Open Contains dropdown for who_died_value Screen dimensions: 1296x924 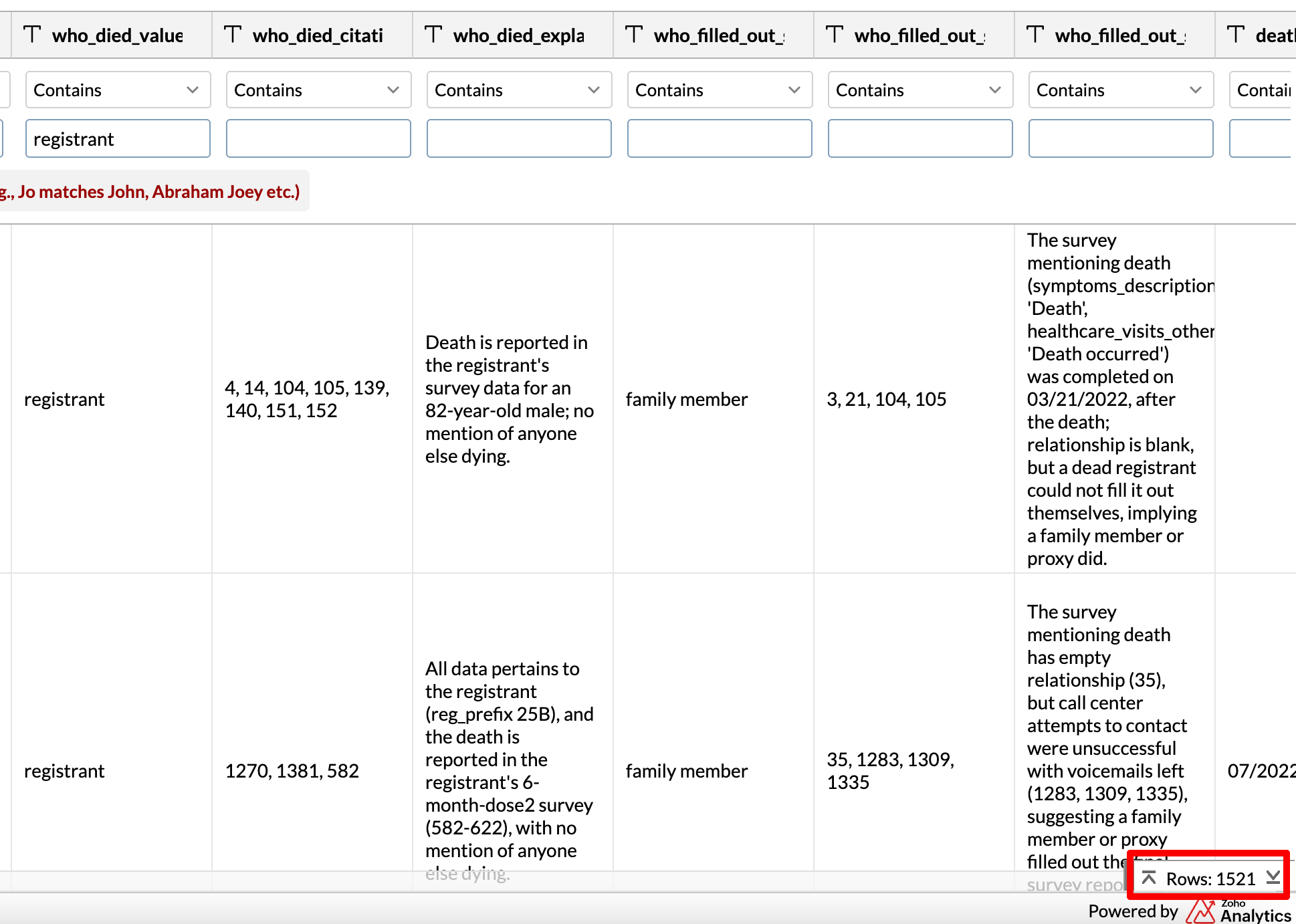click(x=118, y=90)
